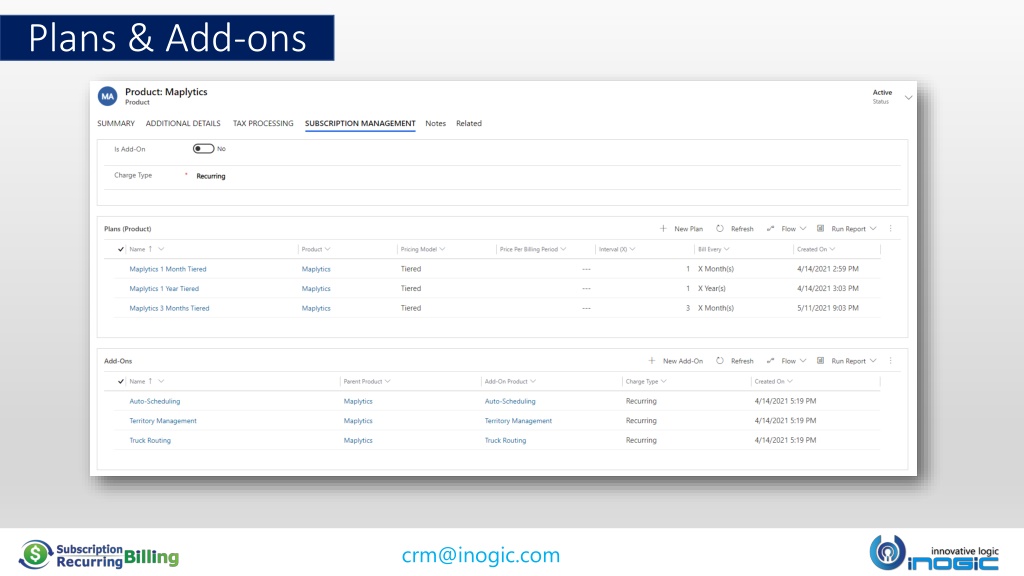Select SUBSCRIPTION MANAGEMENT tab
Viewport: 1024px width, 576px height.
[360, 123]
